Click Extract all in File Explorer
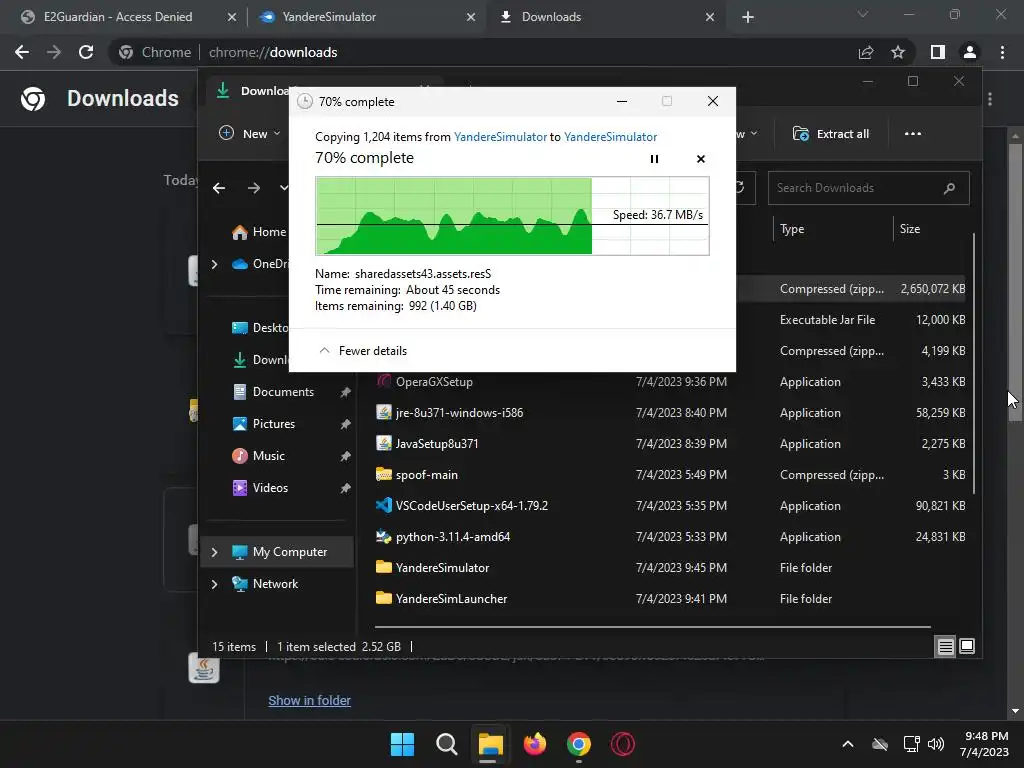1024x768 pixels. click(x=831, y=134)
